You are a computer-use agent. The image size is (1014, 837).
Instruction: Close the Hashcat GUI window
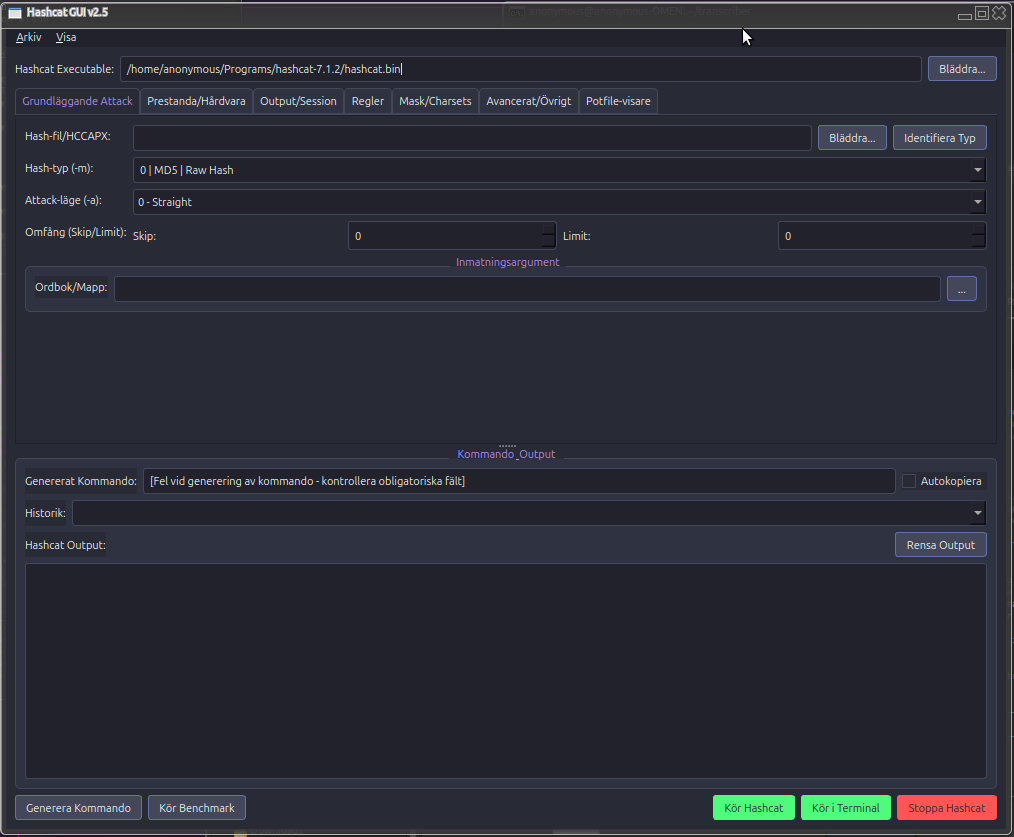pos(999,13)
